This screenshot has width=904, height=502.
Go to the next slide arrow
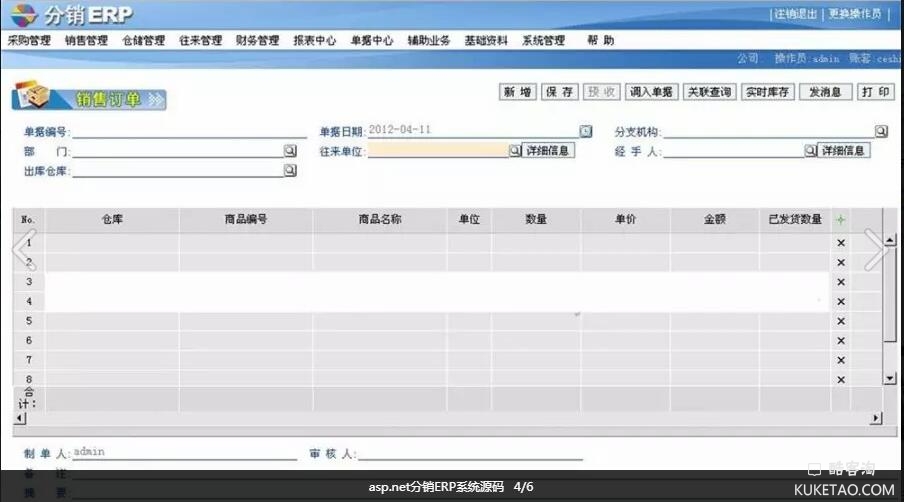[875, 250]
